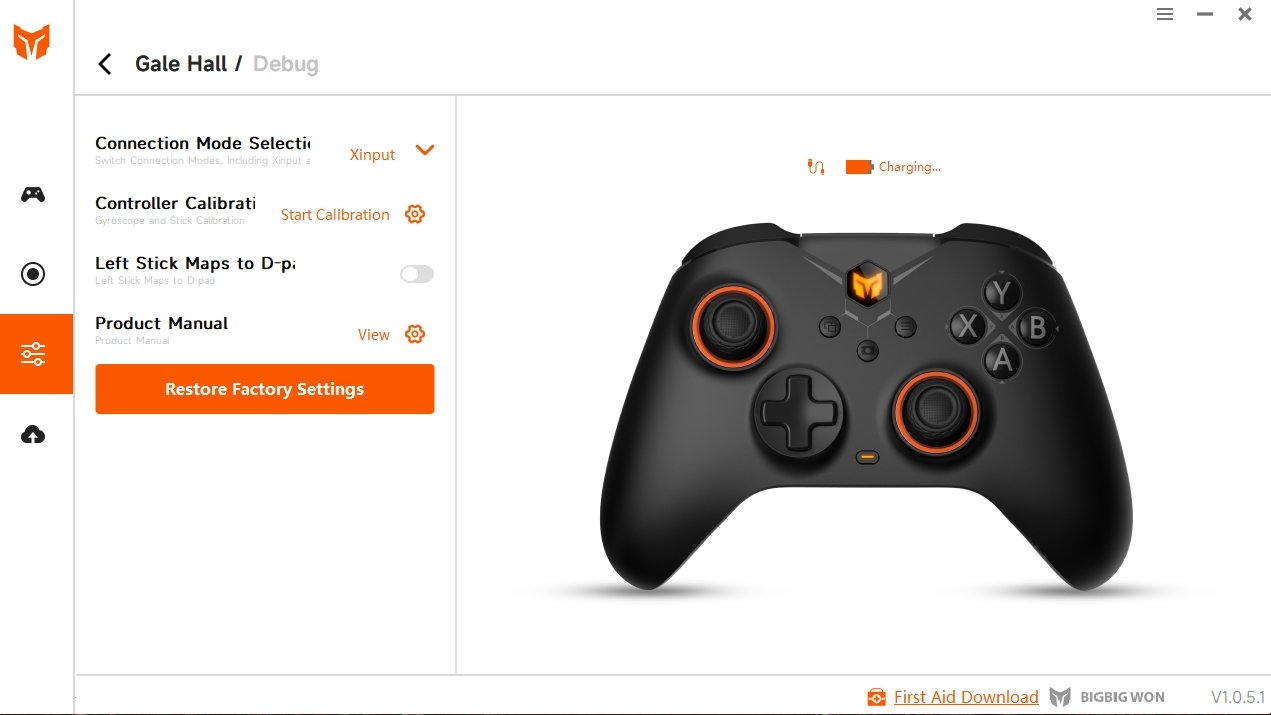This screenshot has height=715, width=1271.
Task: Open the hamburger menu in title bar
Action: pyautogui.click(x=1165, y=14)
